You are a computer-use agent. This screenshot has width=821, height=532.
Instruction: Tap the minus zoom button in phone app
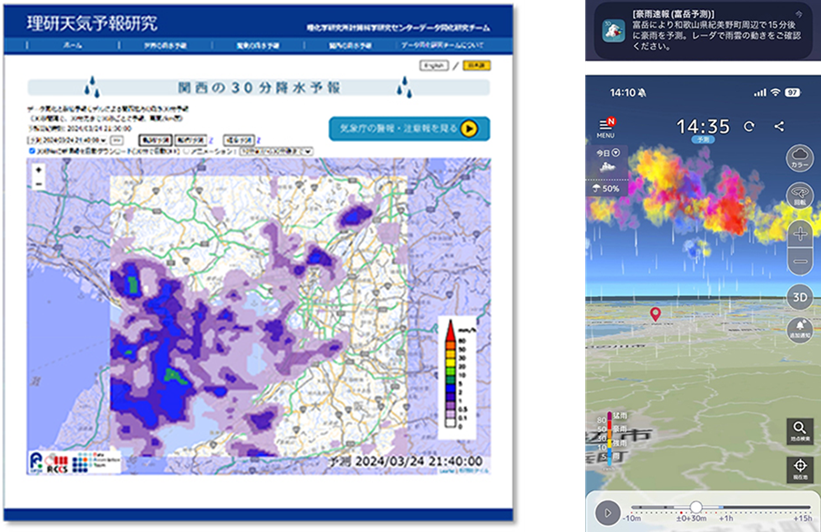pos(799,264)
